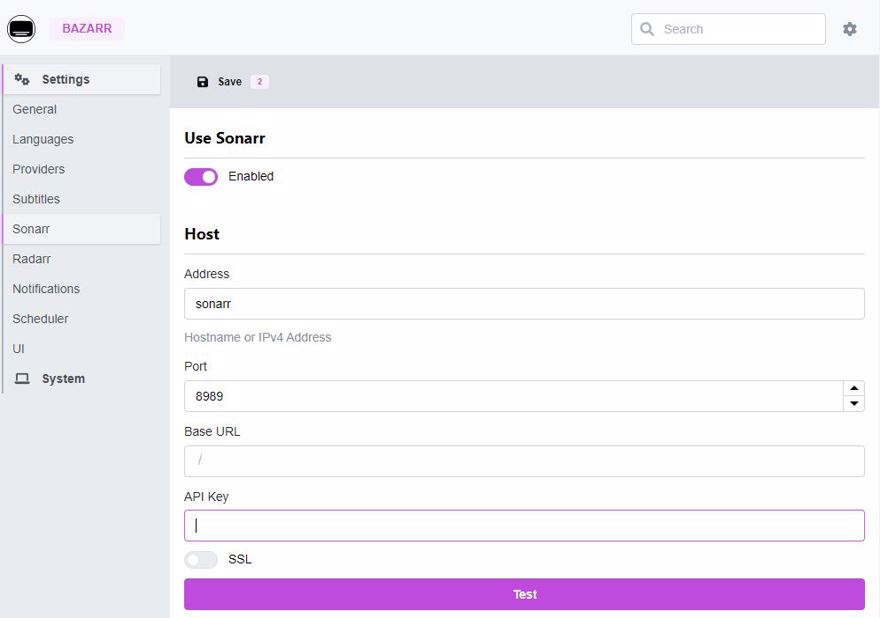Click the magnifier icon in search box

(x=647, y=29)
